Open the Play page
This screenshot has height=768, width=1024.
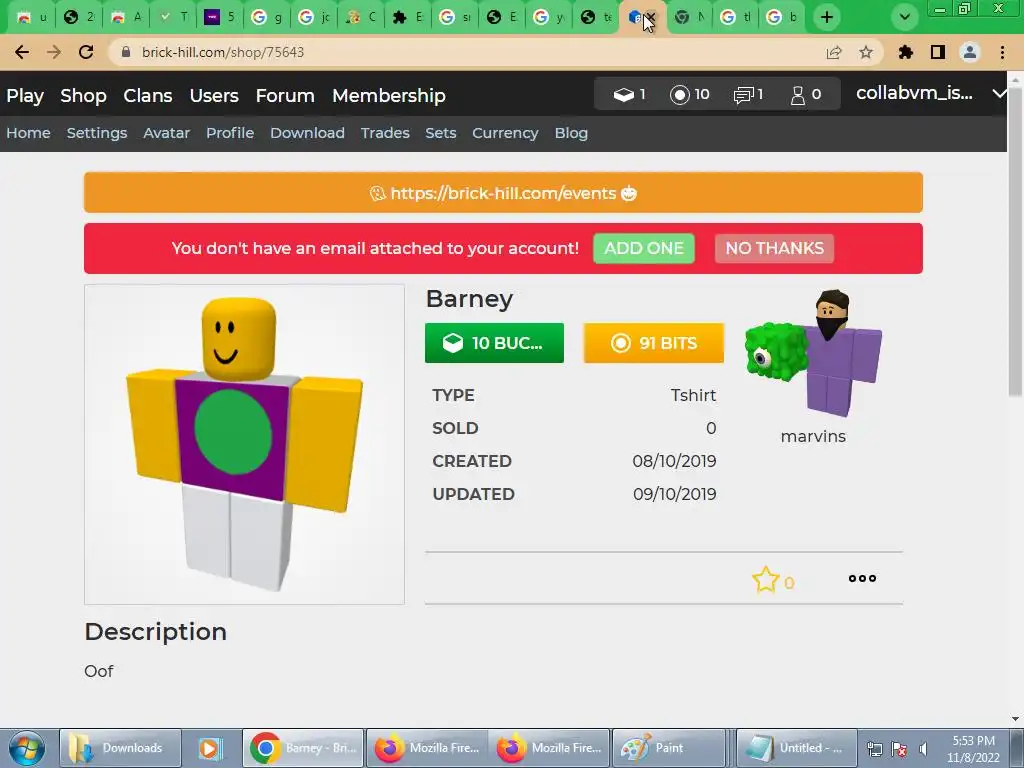pyautogui.click(x=25, y=95)
